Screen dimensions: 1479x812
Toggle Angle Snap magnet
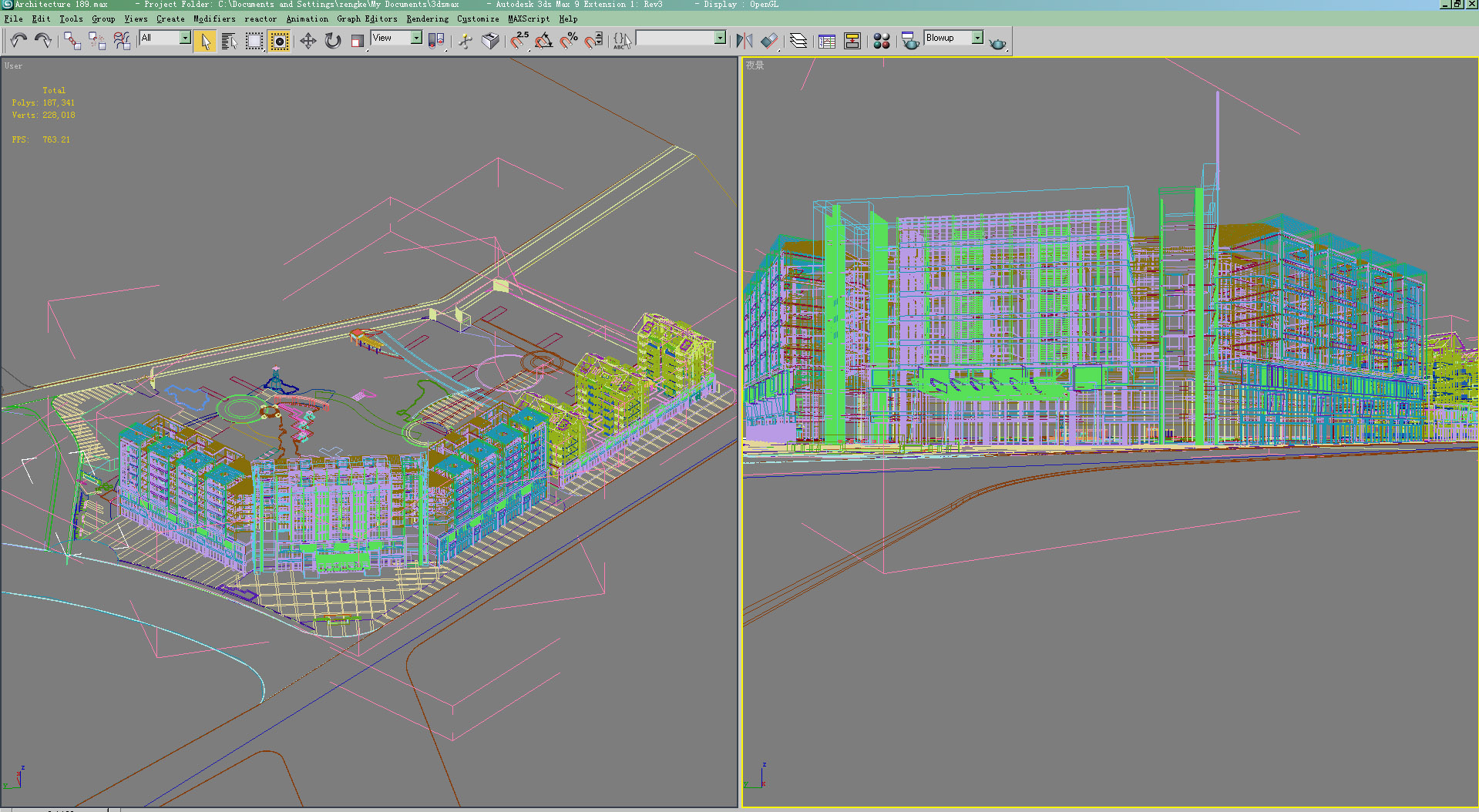click(544, 41)
